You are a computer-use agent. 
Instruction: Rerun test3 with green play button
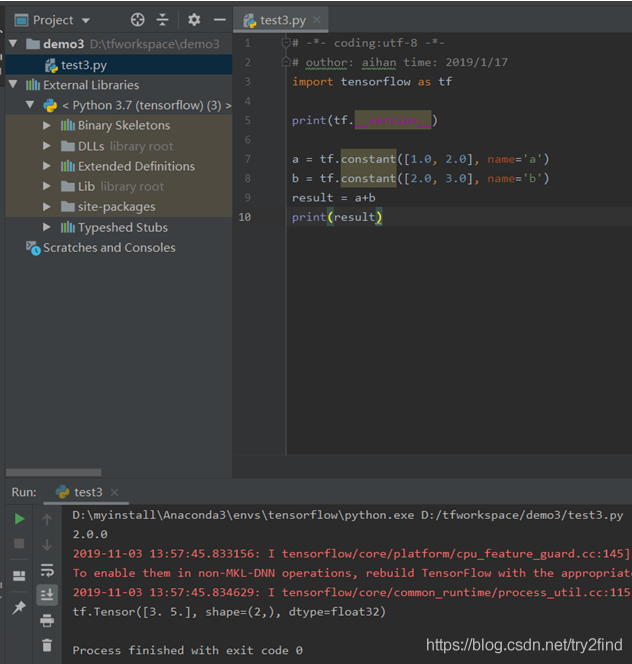point(19,519)
